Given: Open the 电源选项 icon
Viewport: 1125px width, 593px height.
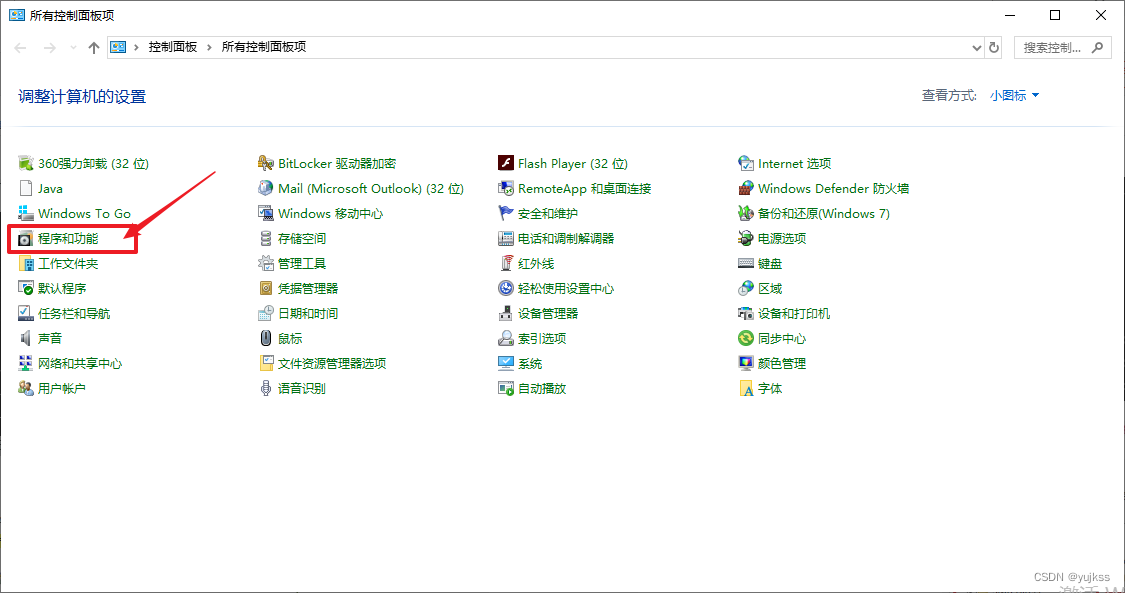Looking at the screenshot, I should click(746, 239).
